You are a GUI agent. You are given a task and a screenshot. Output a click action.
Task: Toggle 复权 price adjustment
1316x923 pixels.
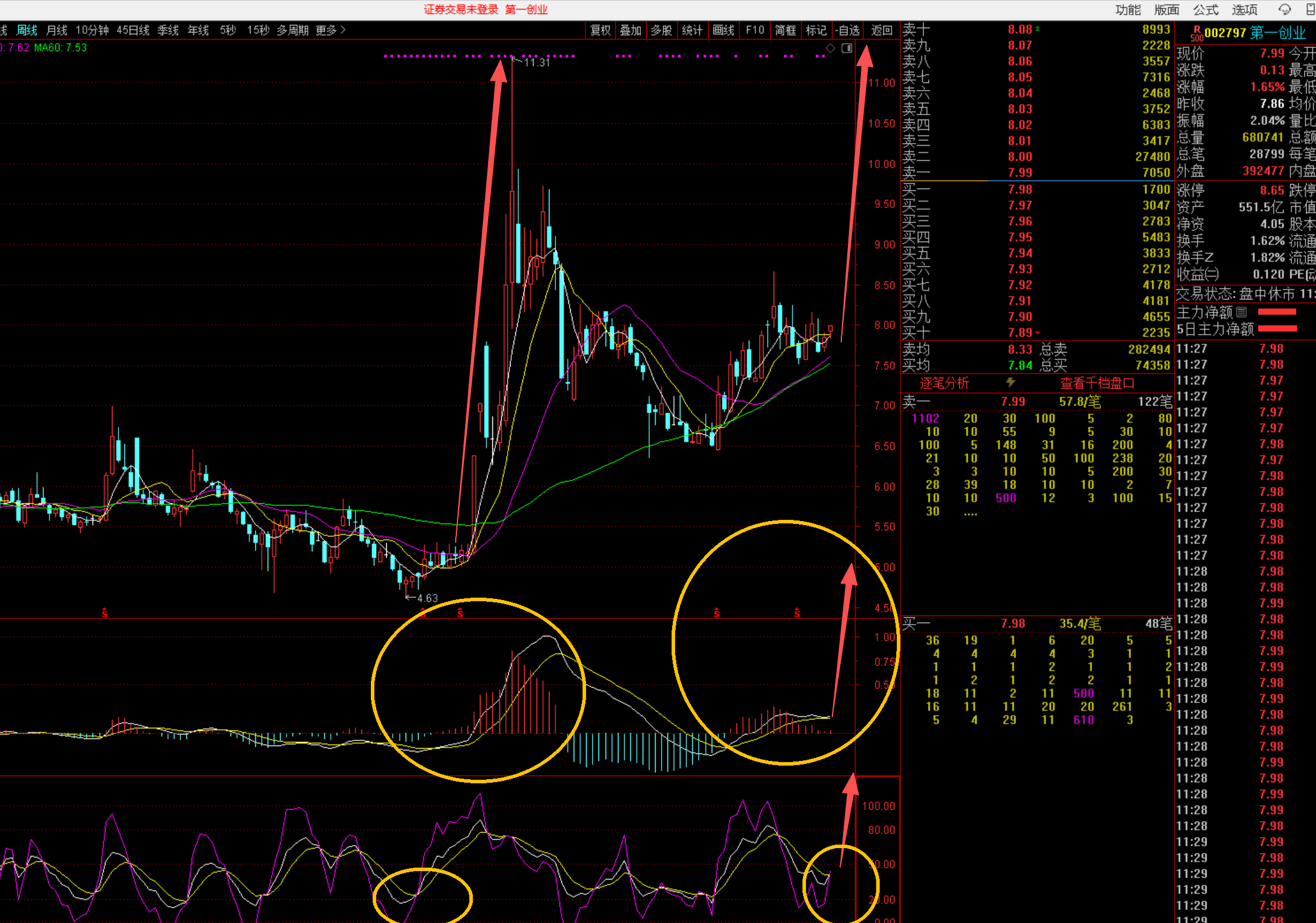(600, 30)
